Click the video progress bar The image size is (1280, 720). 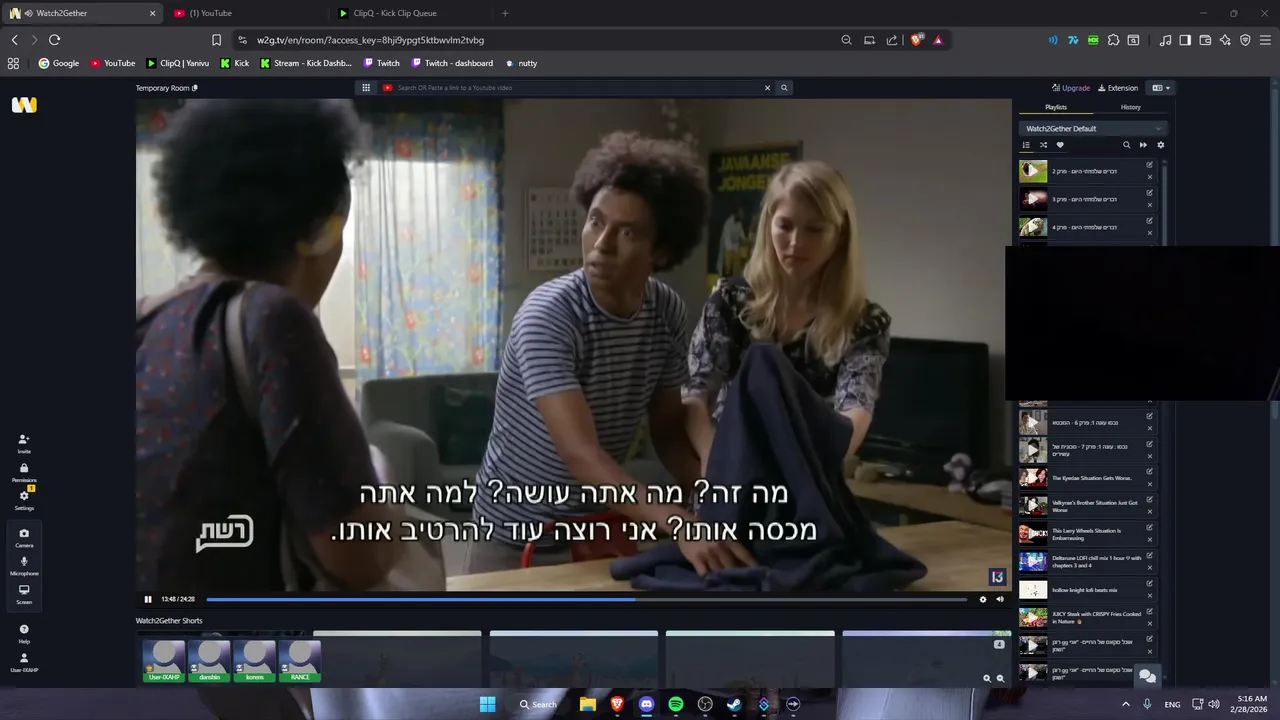point(586,599)
